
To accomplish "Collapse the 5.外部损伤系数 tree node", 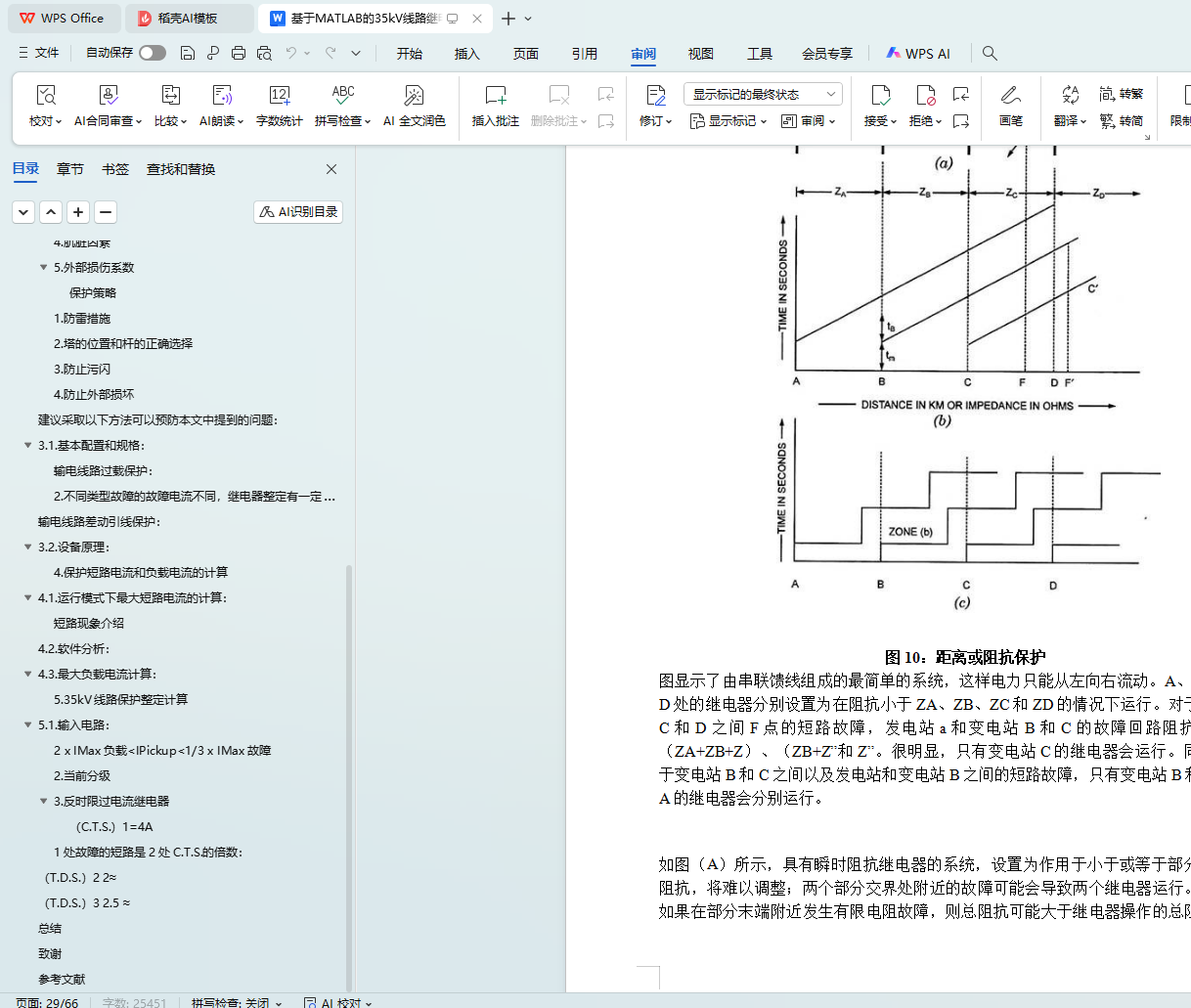I will tap(43, 268).
